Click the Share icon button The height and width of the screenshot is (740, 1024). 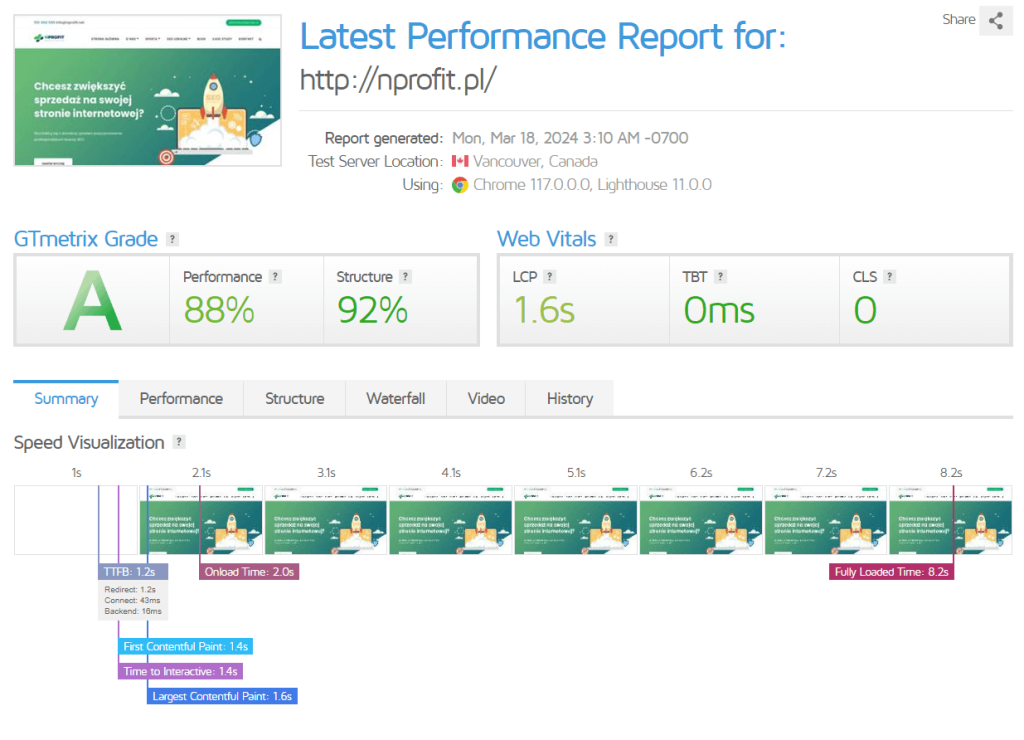tap(995, 20)
